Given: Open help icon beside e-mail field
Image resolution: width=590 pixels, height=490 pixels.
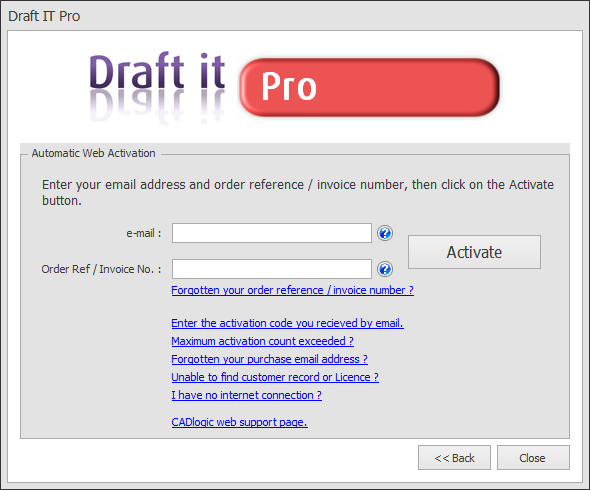Looking at the screenshot, I should (x=385, y=233).
